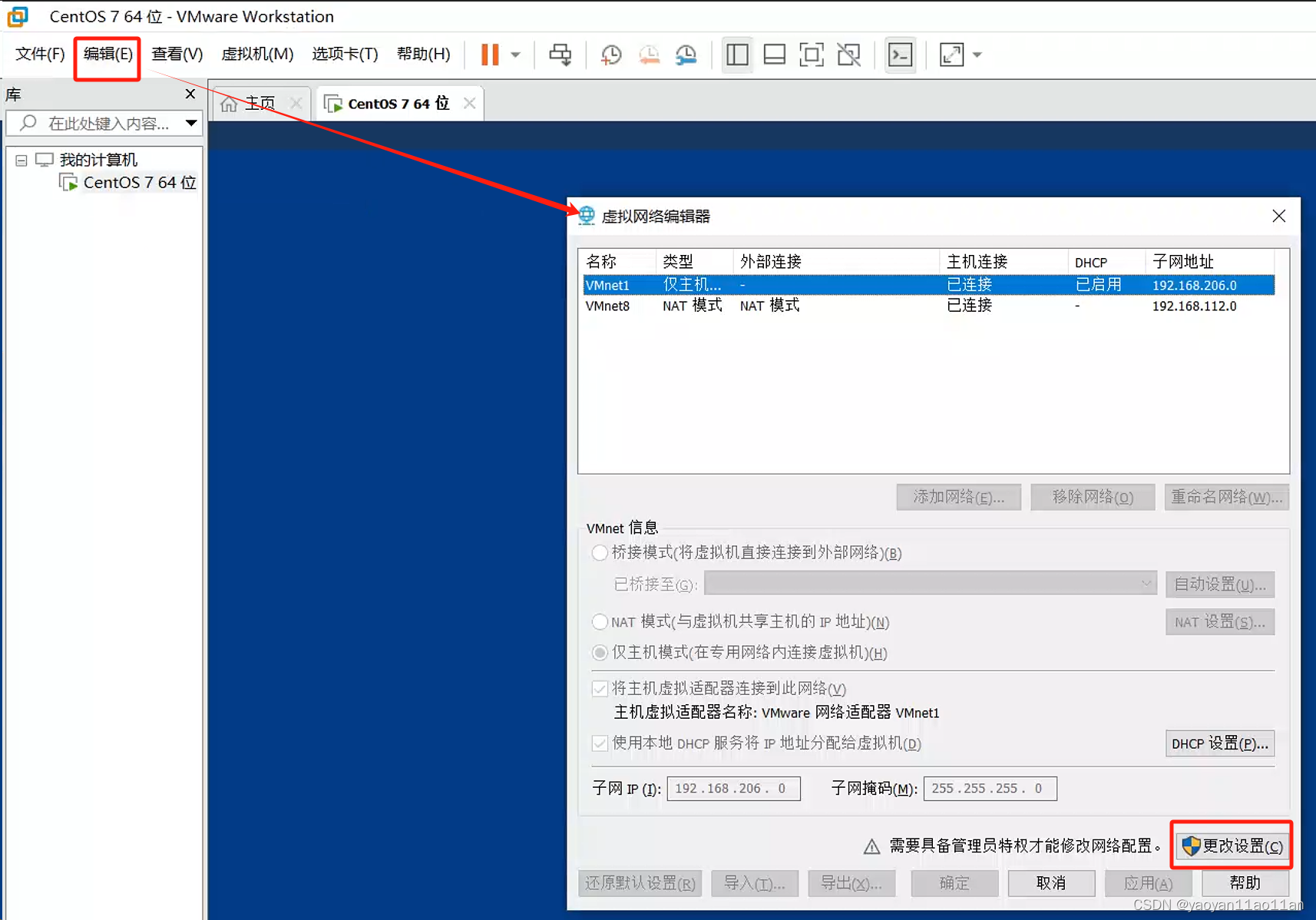
Task: Select the 仅主机模式 radio button
Action: (600, 653)
